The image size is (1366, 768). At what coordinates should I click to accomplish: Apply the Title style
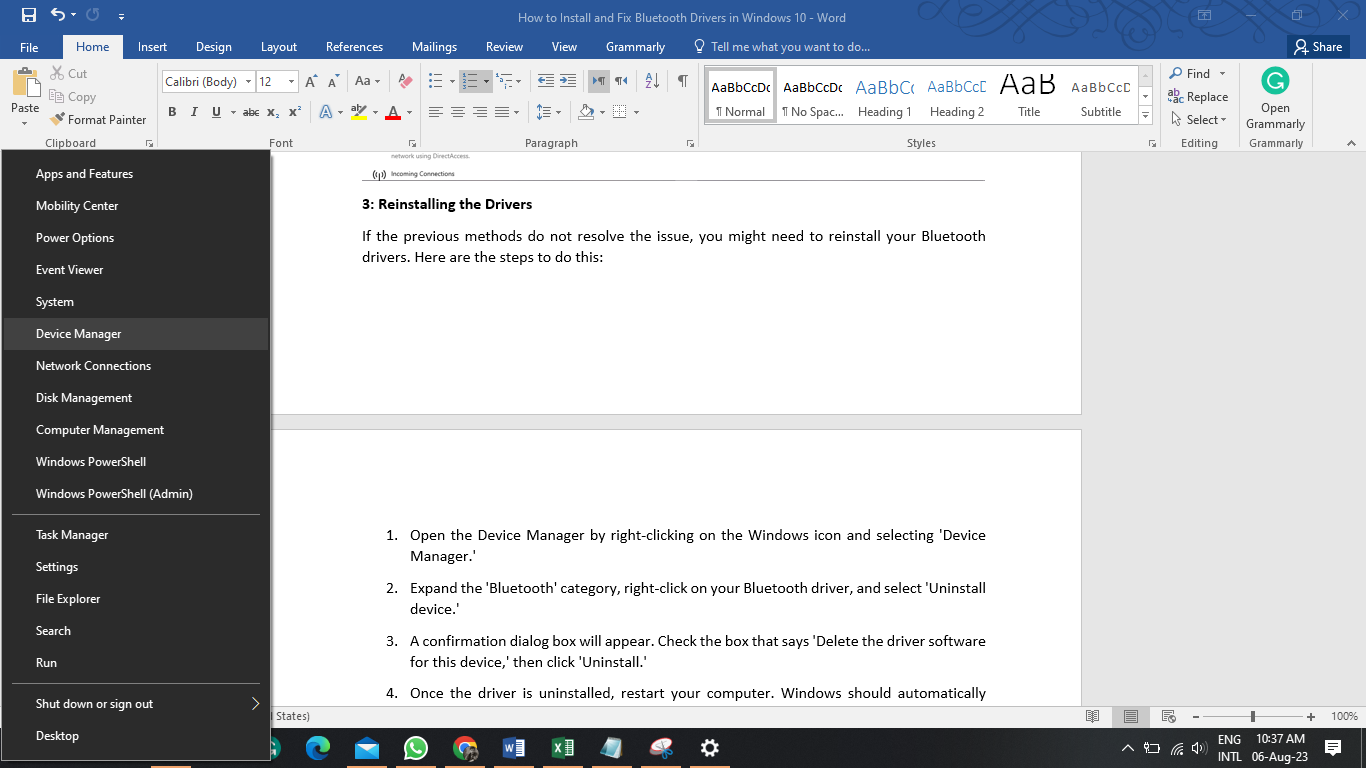coord(1029,96)
